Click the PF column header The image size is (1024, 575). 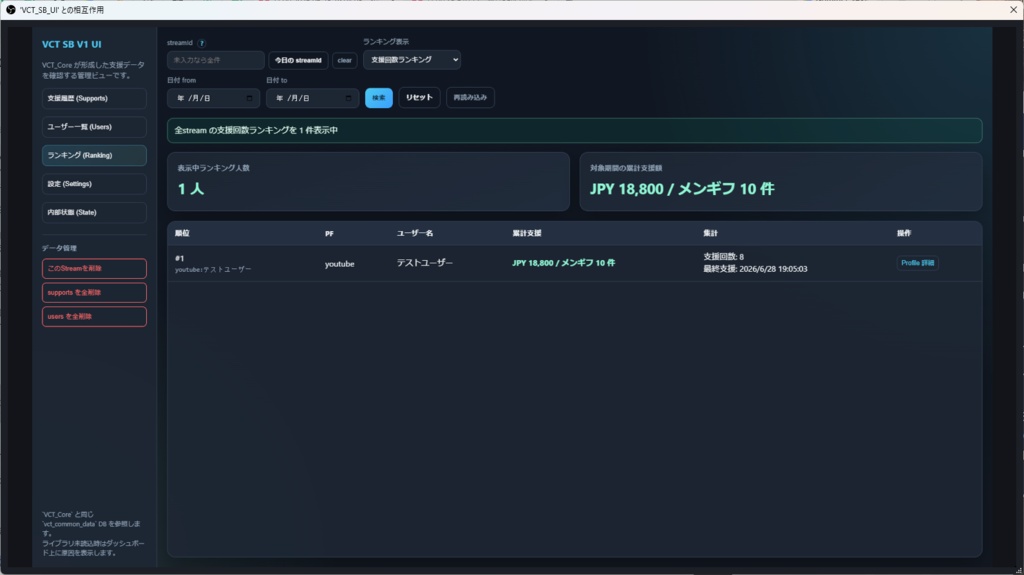329,233
